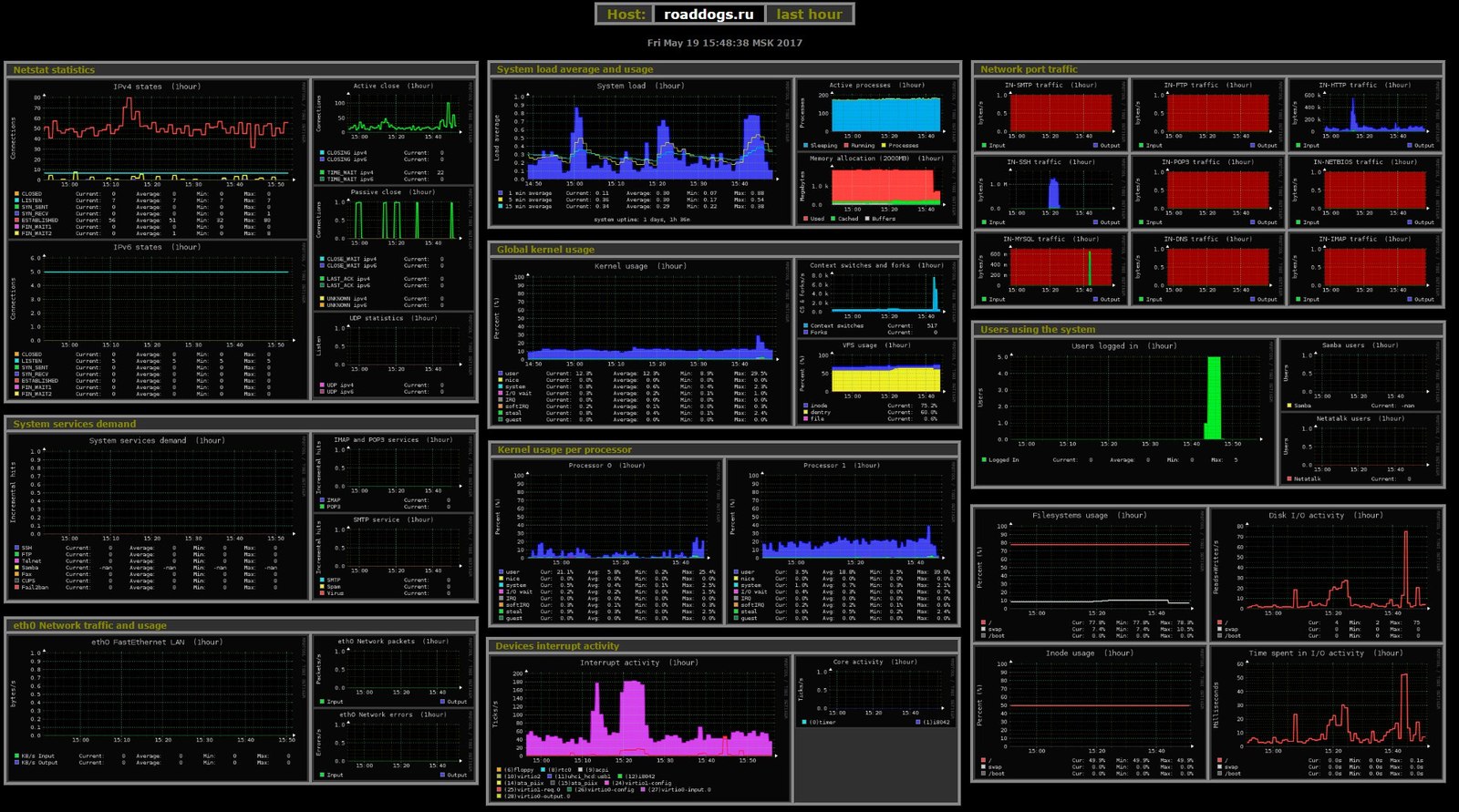Click the 'Network port traffic' section title
The image size is (1459, 812).
tap(1029, 69)
